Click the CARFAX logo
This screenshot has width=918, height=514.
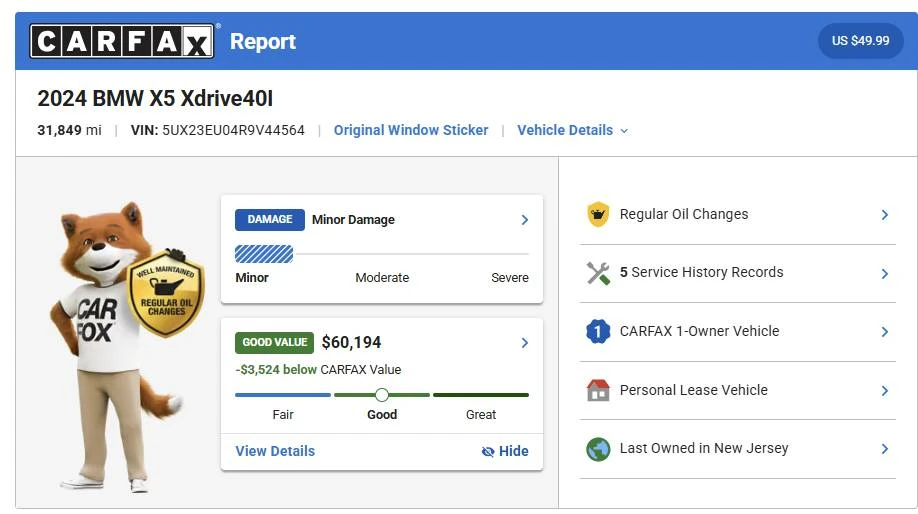pyautogui.click(x=122, y=41)
